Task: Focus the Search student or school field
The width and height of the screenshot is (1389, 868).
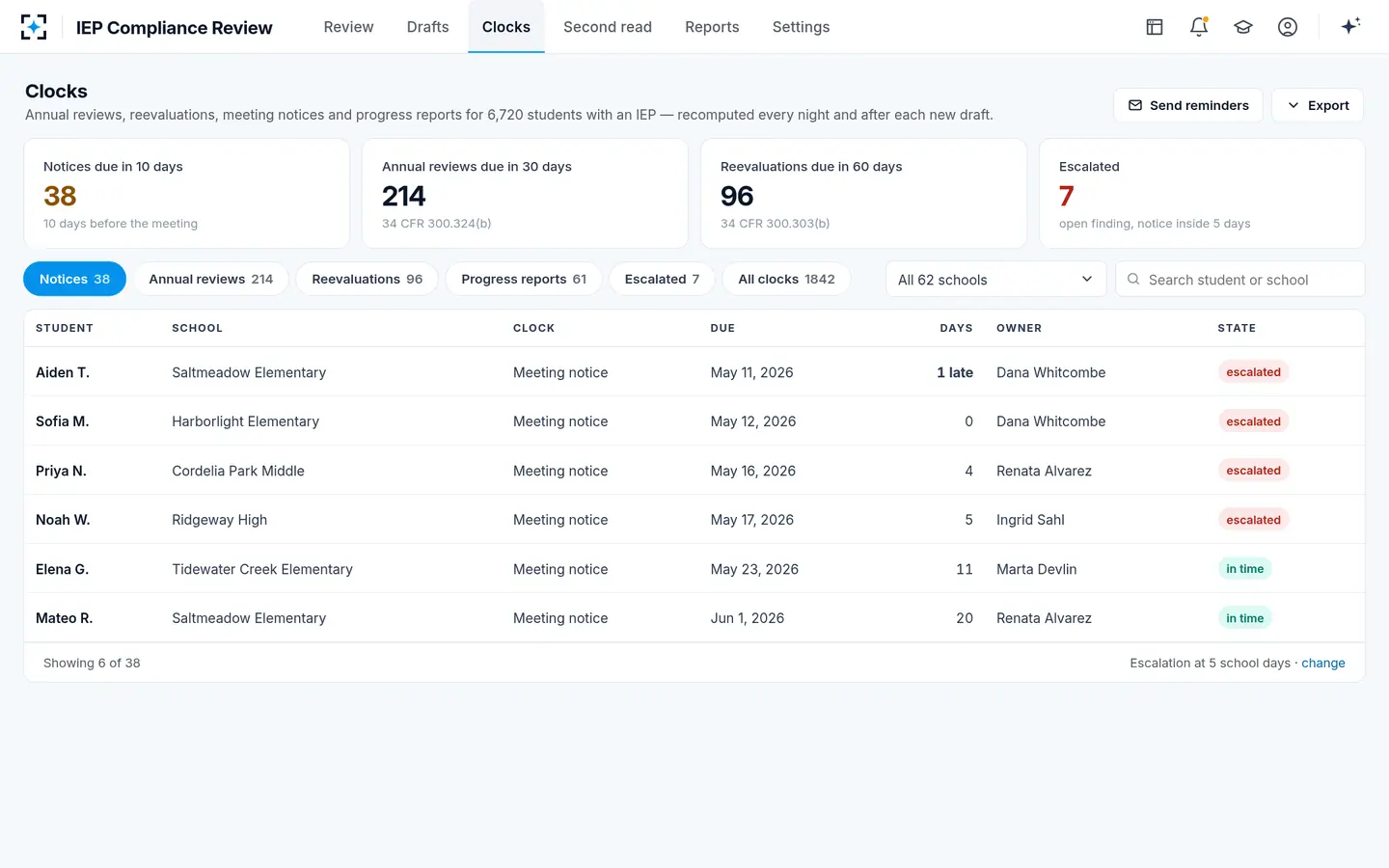Action: (1239, 280)
